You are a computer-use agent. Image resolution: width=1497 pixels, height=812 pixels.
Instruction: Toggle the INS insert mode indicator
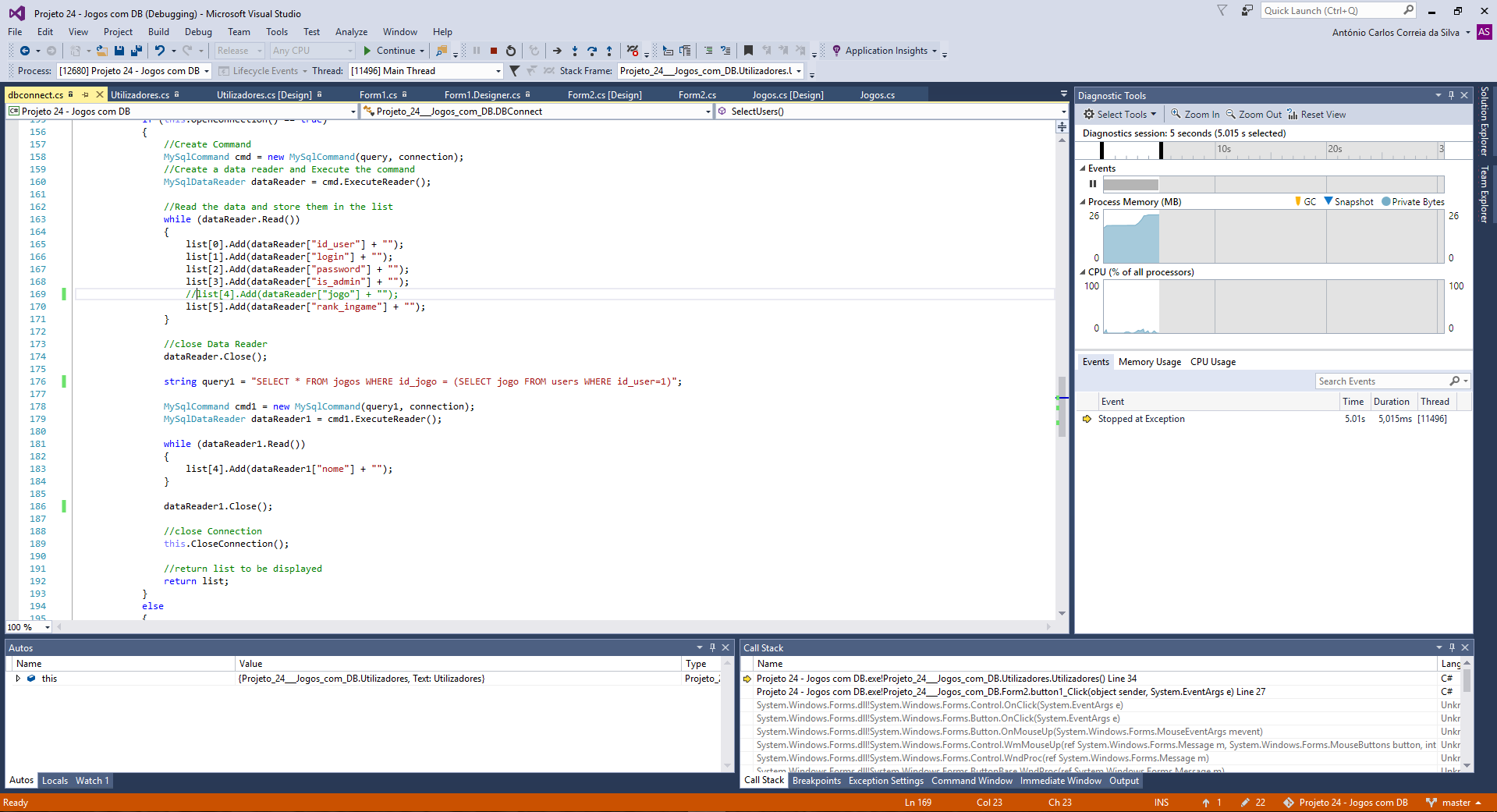click(x=1162, y=803)
